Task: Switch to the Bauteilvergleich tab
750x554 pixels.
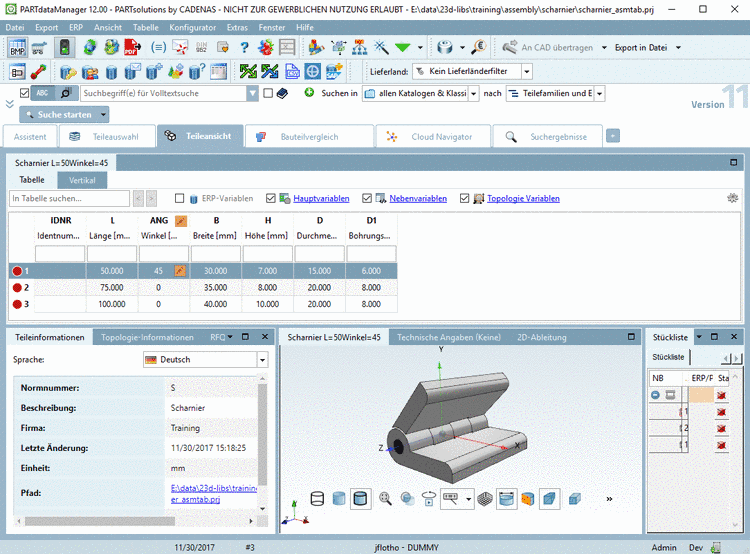Action: (x=309, y=136)
